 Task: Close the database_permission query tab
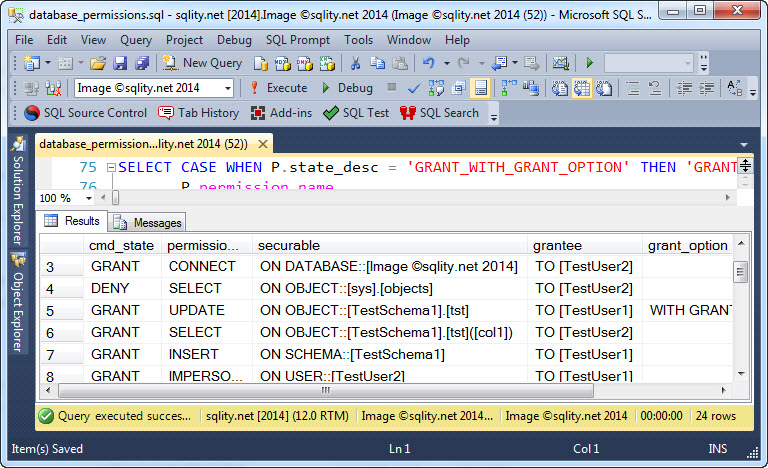click(x=263, y=144)
